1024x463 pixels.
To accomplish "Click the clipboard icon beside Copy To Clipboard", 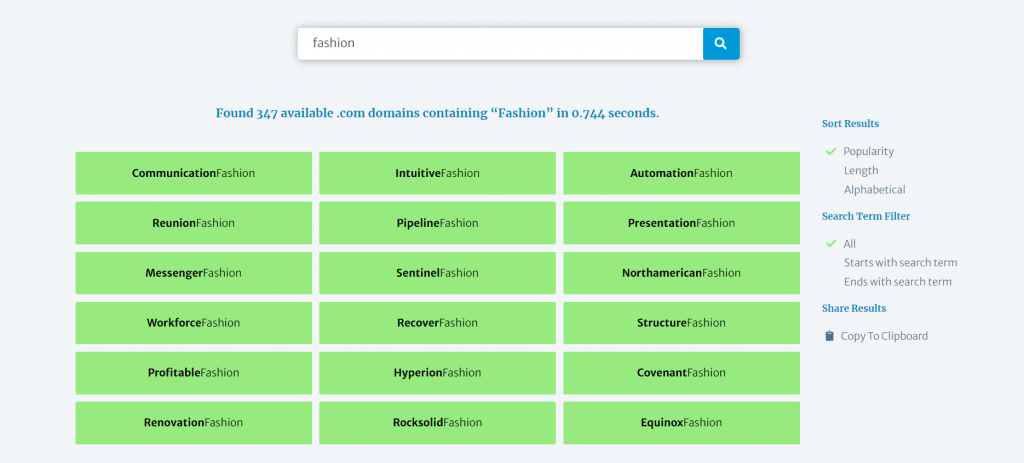I will point(829,336).
